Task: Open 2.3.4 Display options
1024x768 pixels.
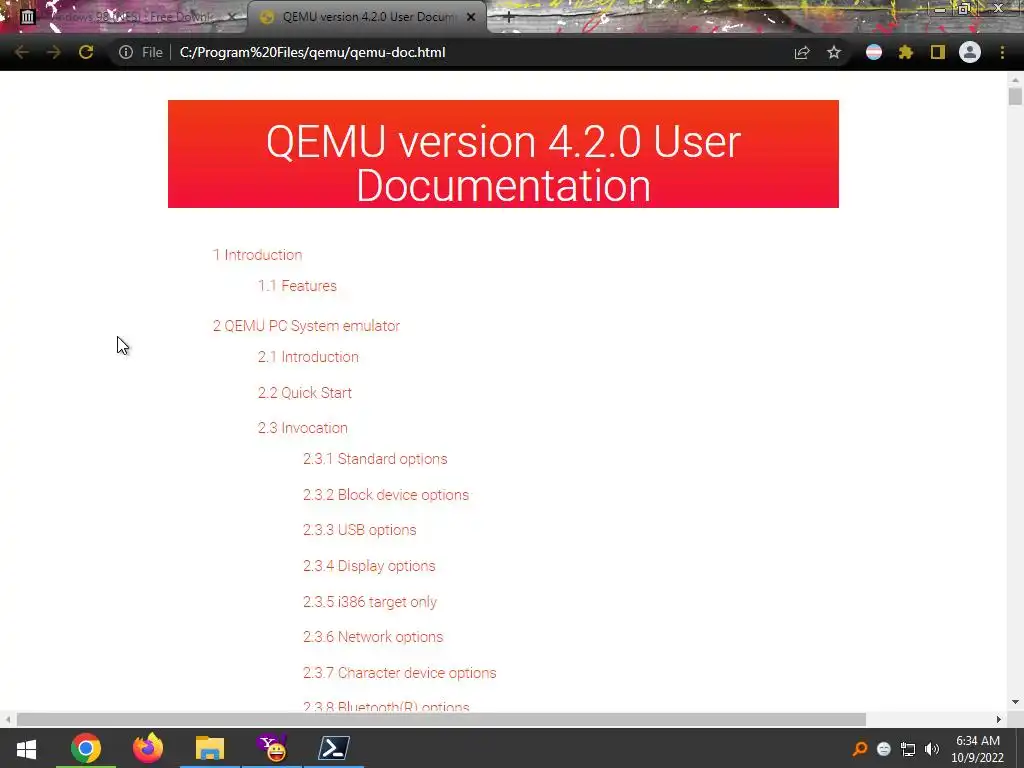Action: 369,566
